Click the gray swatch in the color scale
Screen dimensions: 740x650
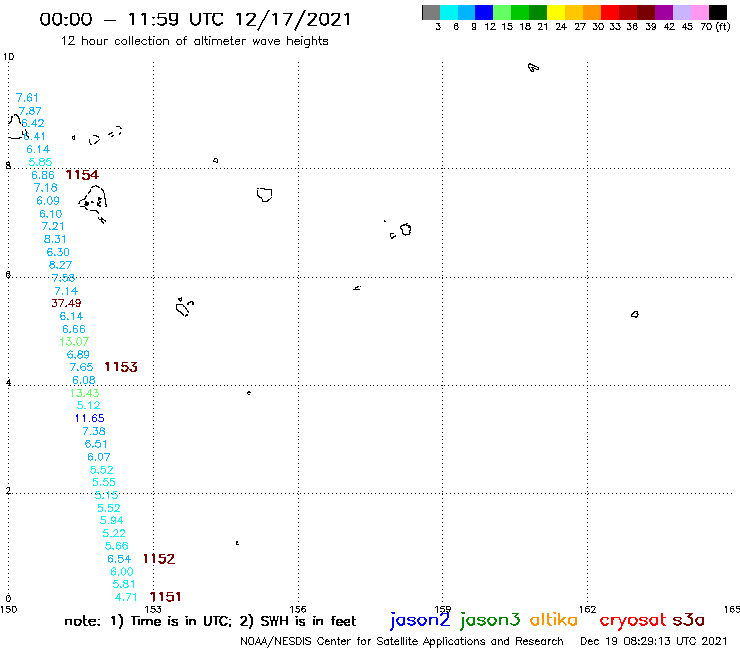click(x=431, y=12)
